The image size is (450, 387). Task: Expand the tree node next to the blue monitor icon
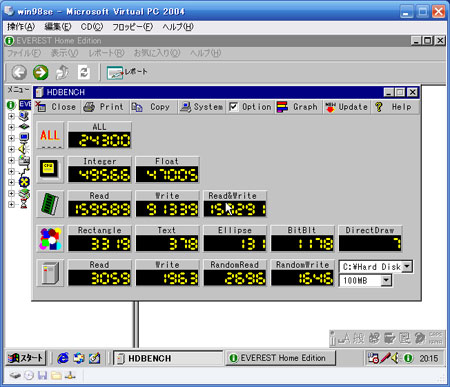pyautogui.click(x=11, y=138)
